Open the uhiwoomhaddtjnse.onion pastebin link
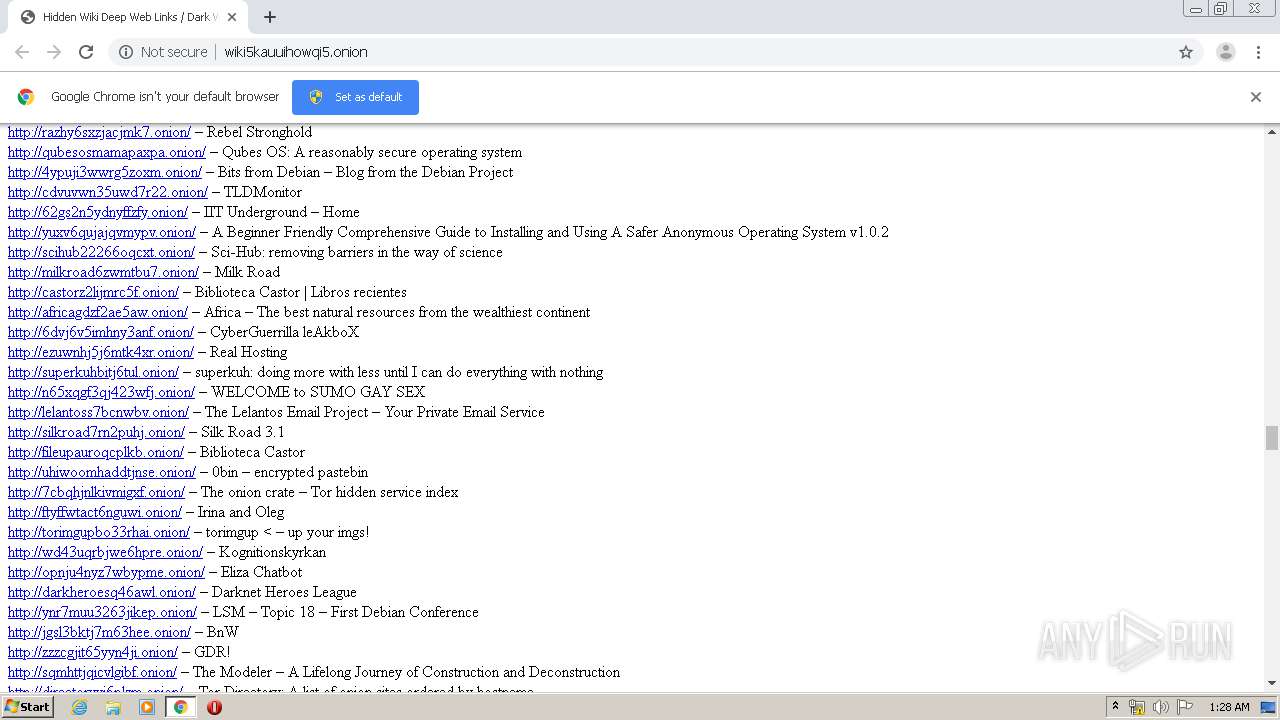This screenshot has height=720, width=1280. [x=102, y=472]
